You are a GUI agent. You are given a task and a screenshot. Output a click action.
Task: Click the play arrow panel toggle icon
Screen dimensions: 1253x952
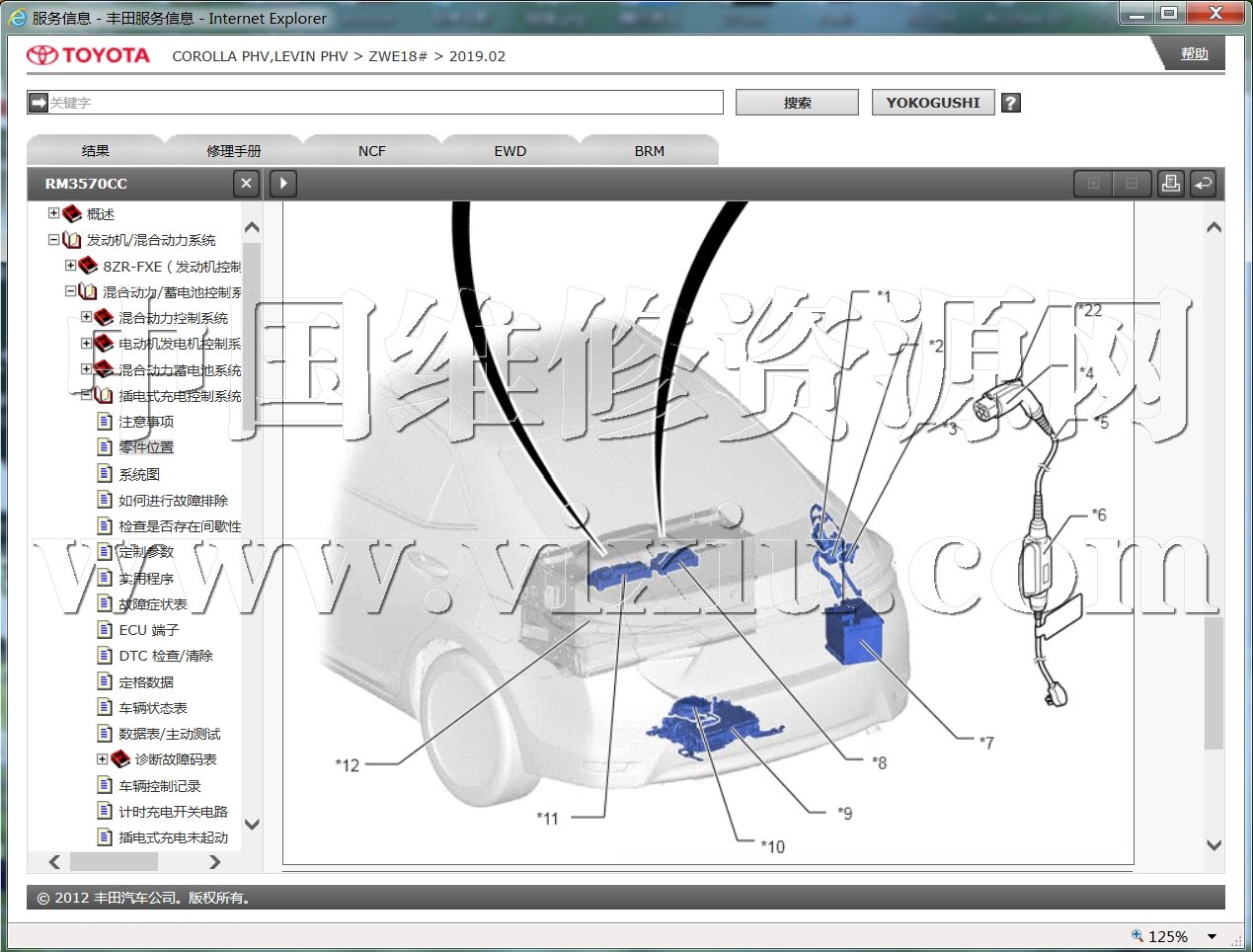283,183
